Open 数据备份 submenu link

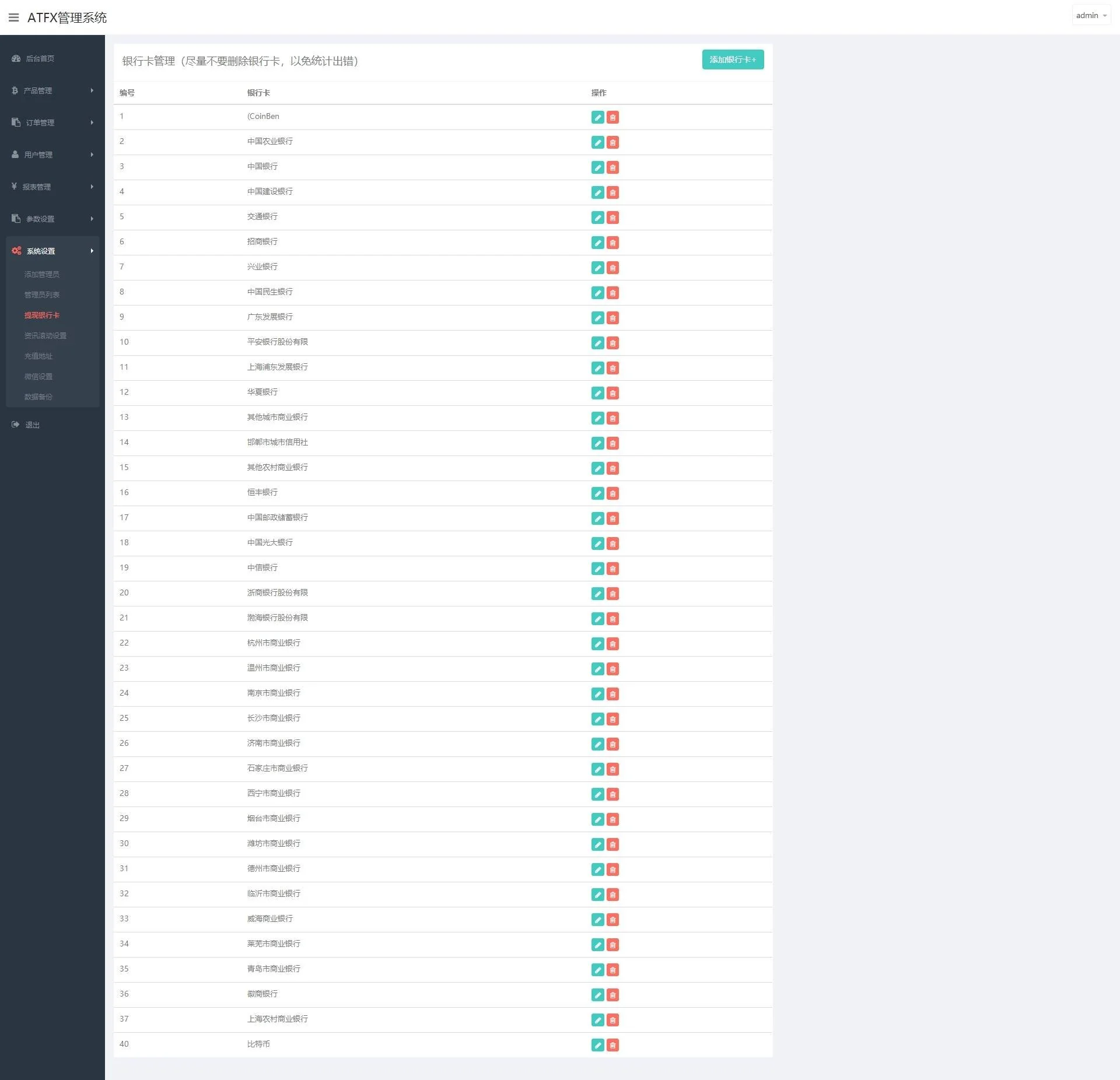click(x=38, y=397)
